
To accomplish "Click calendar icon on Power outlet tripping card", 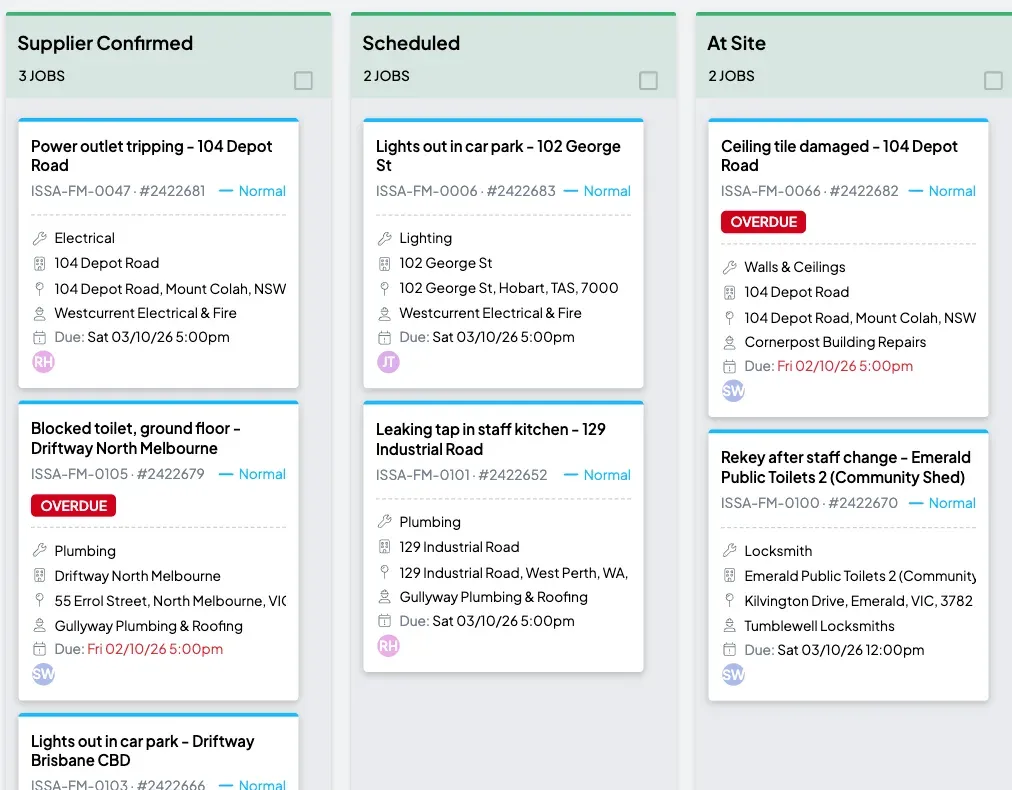I will [39, 337].
